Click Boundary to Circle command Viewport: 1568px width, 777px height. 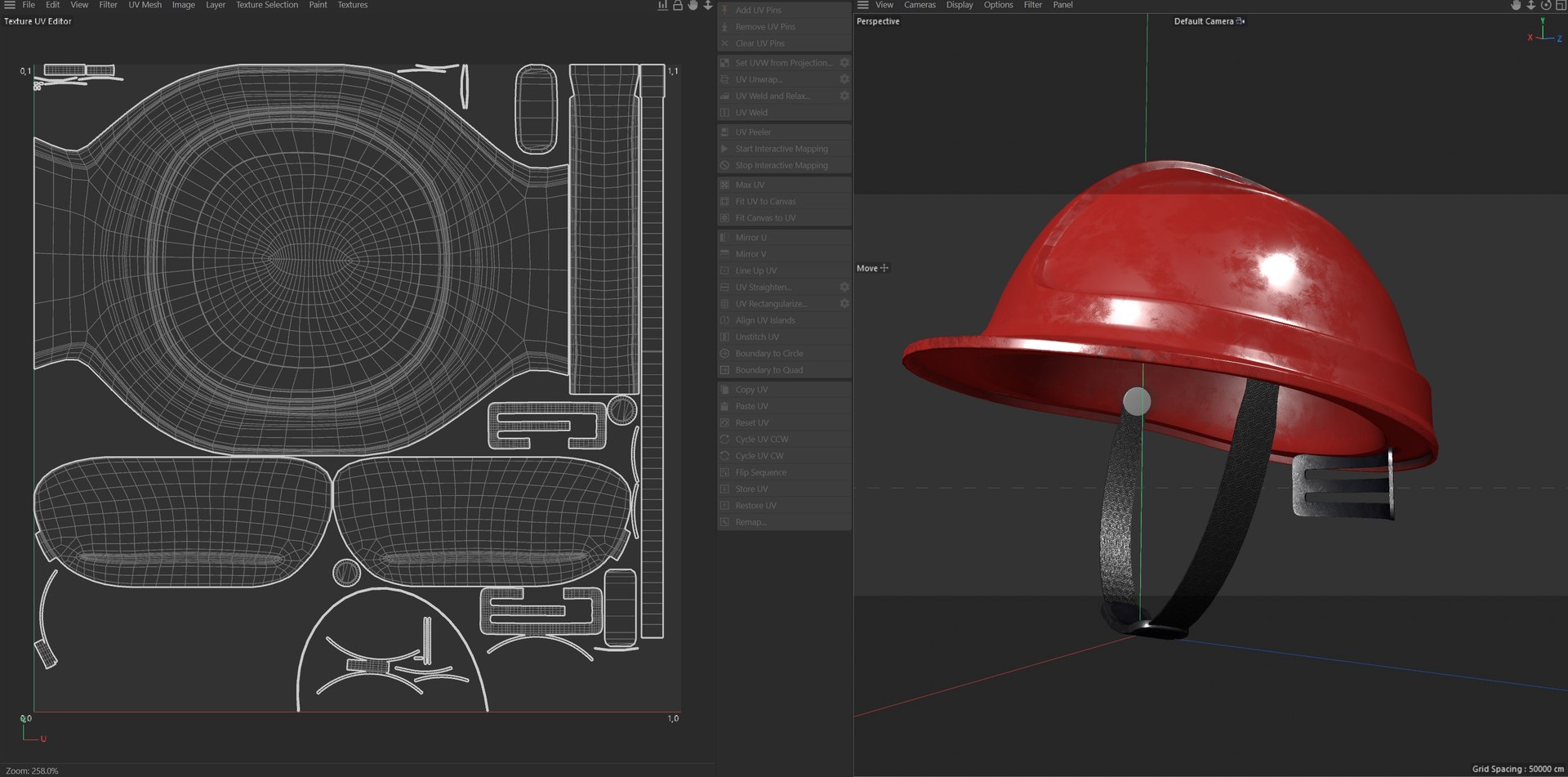coord(784,353)
